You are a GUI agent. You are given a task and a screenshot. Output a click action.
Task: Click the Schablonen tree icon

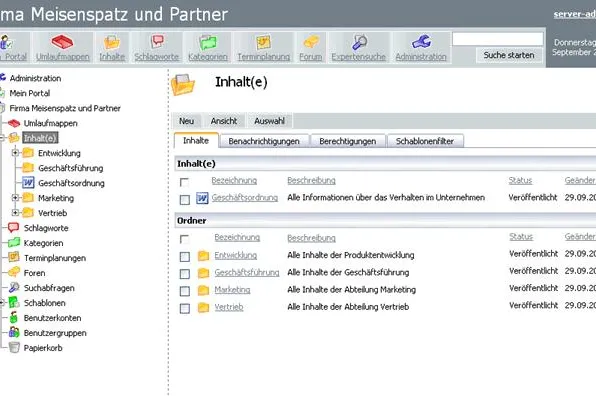pos(14,302)
